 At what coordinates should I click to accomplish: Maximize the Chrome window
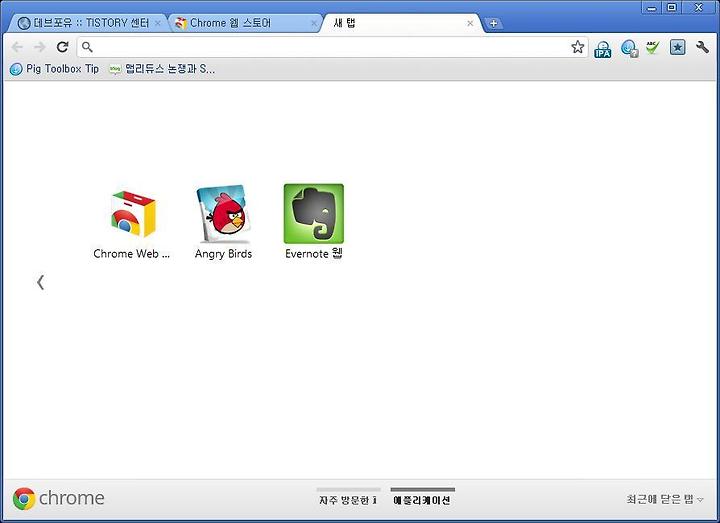[x=672, y=7]
